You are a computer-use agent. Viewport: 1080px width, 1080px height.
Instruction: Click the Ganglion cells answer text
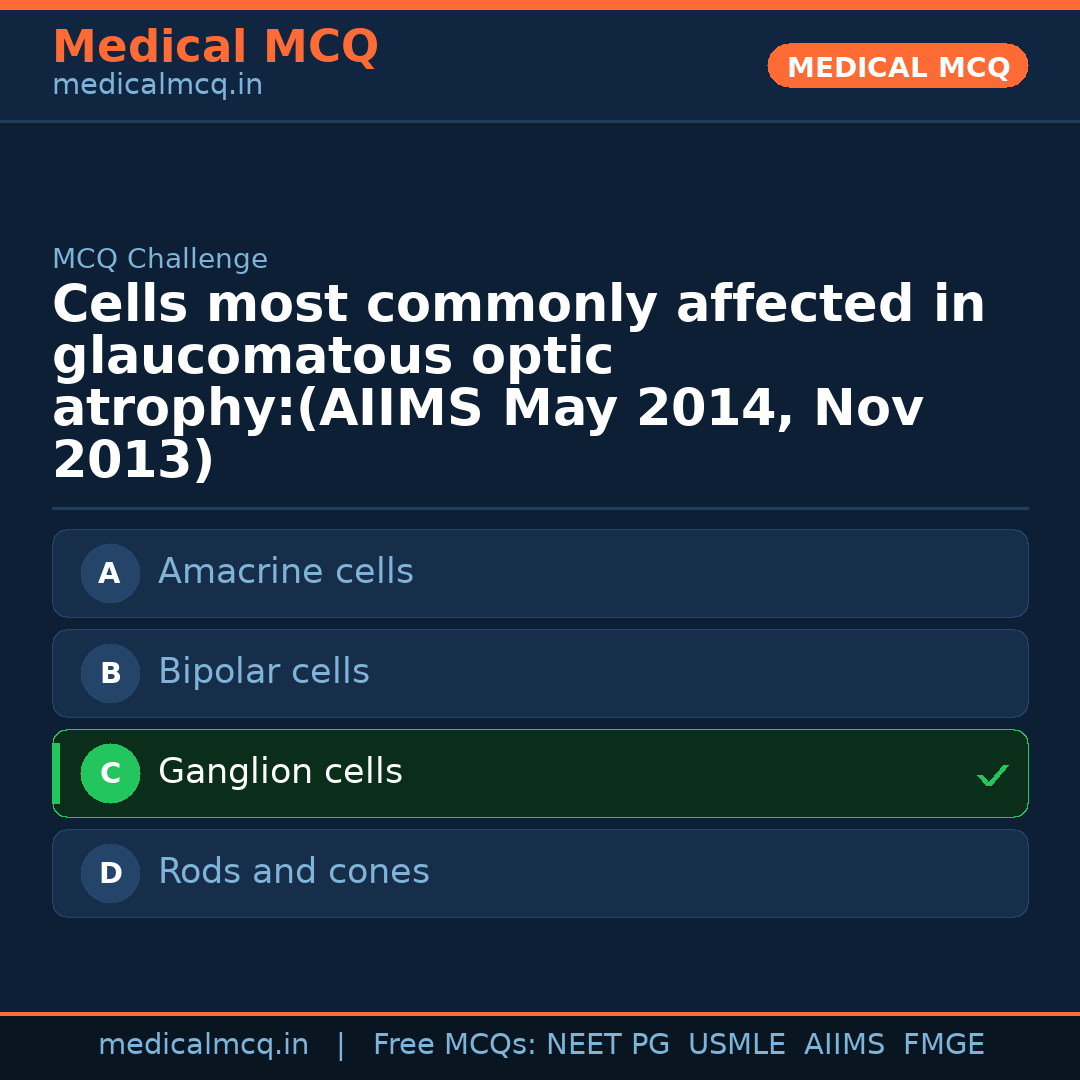280,772
